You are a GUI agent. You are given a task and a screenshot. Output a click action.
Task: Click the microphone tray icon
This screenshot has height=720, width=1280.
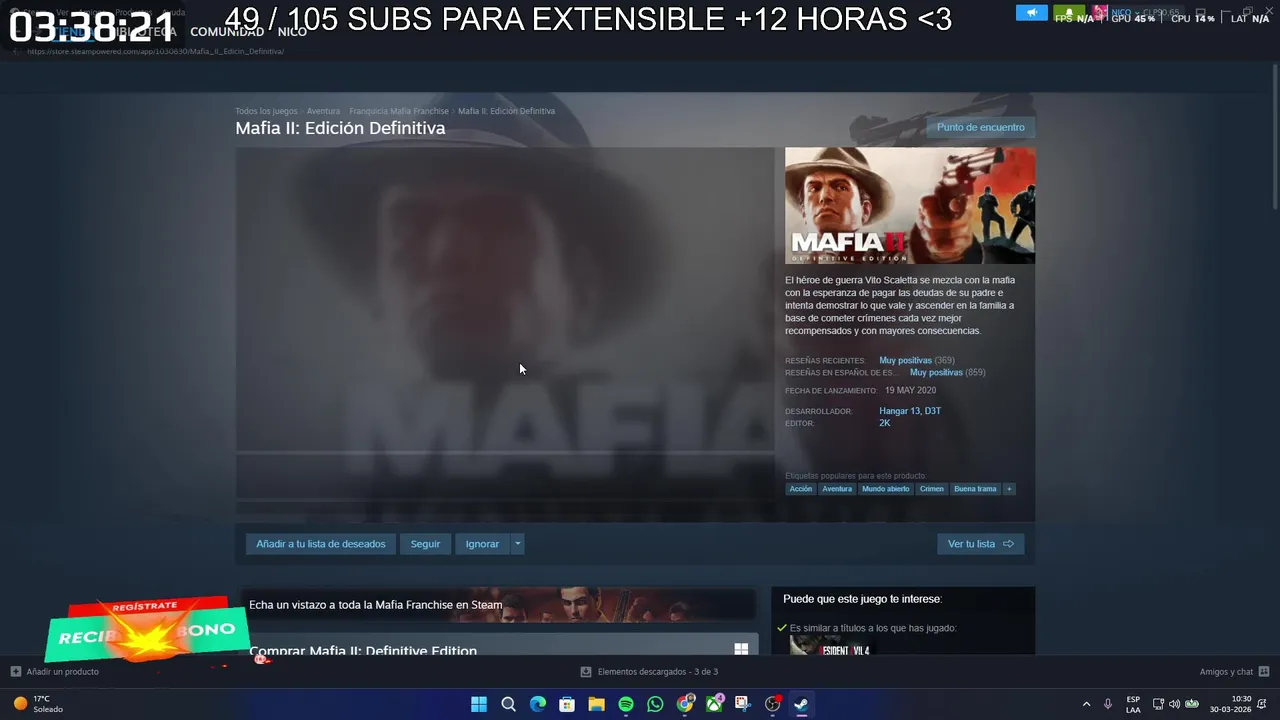tap(1107, 704)
